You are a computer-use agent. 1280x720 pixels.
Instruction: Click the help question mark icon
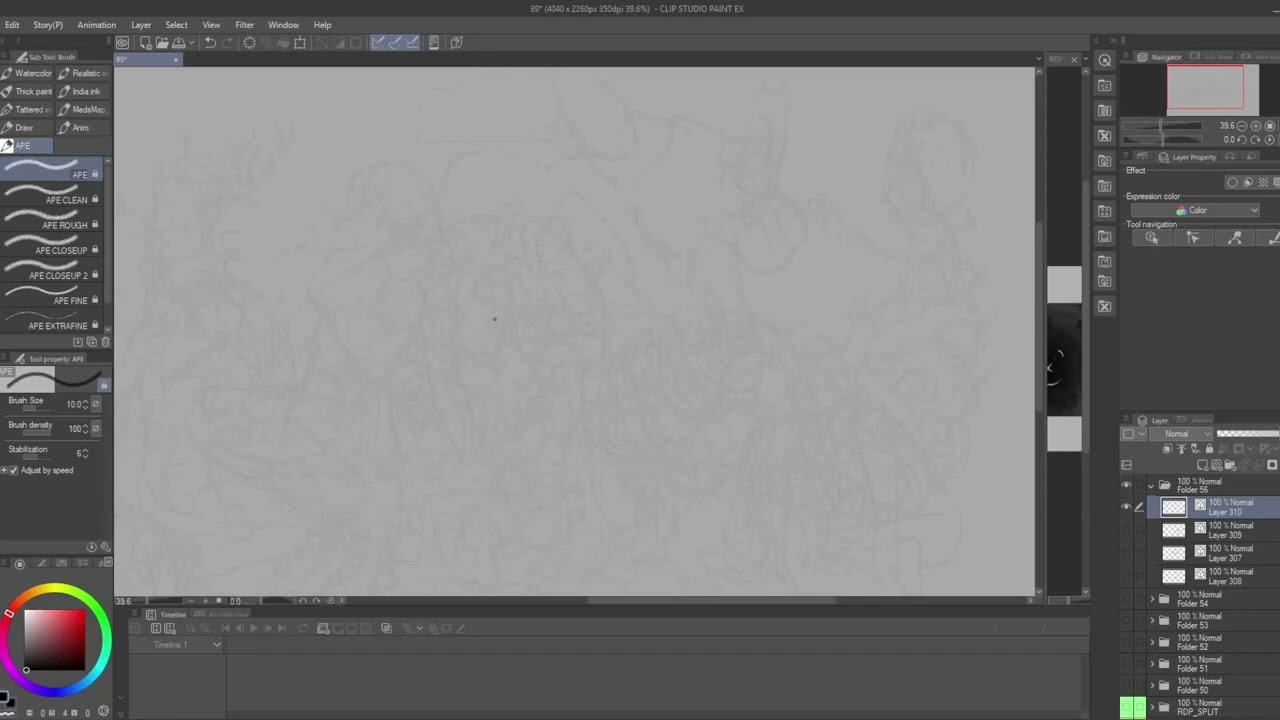(456, 42)
